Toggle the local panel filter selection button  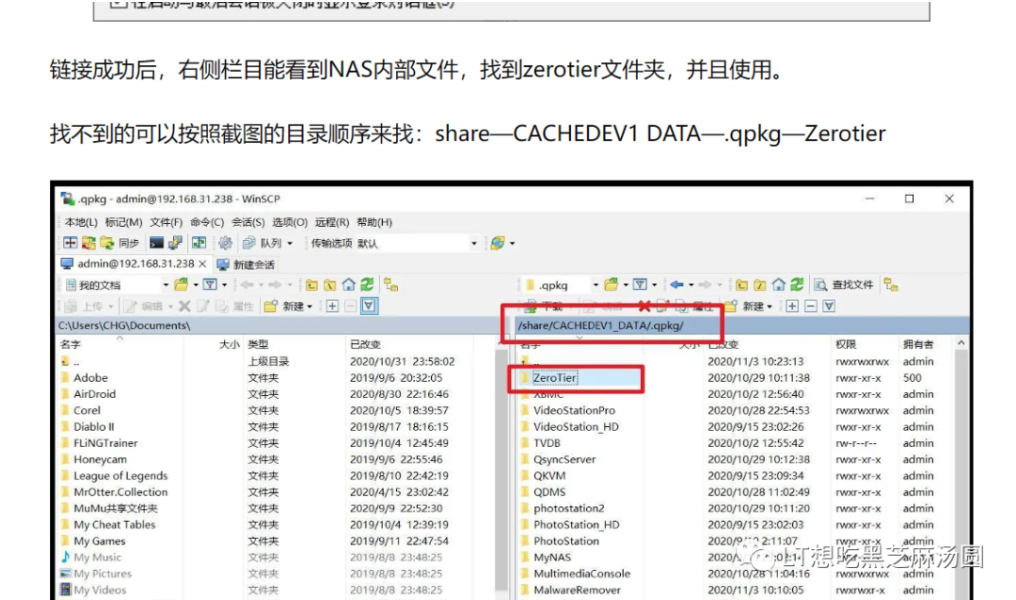(369, 306)
